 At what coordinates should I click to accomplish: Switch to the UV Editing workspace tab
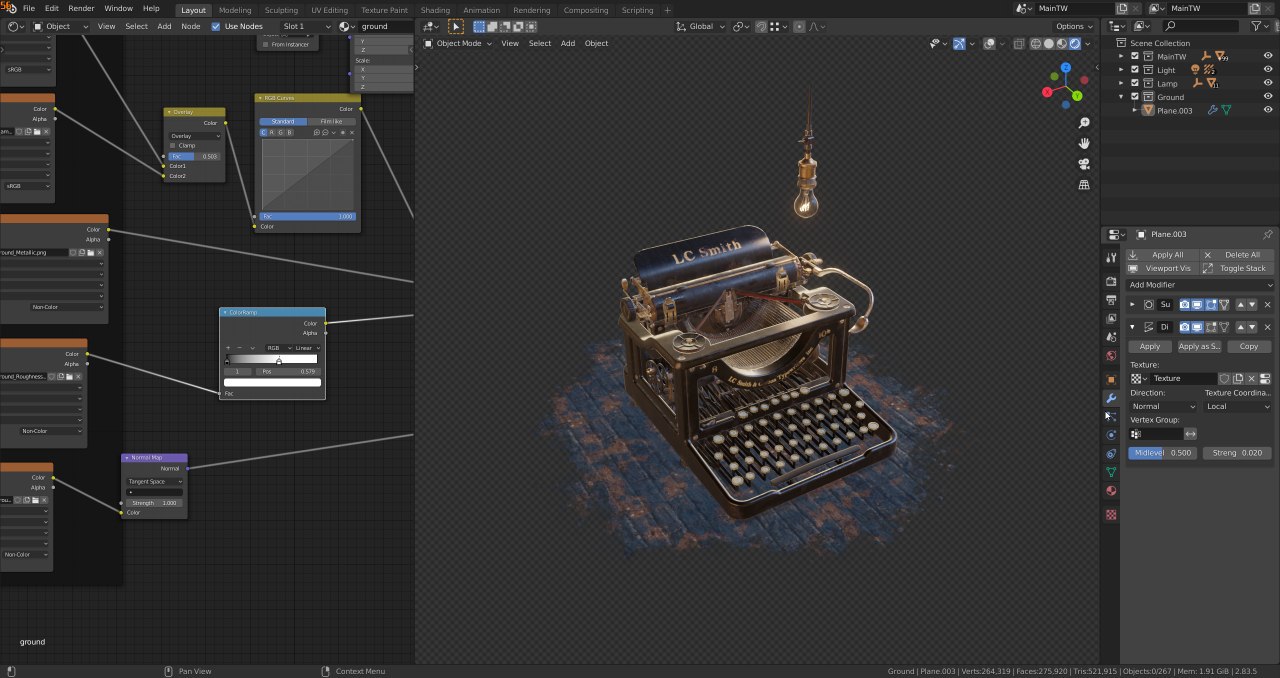click(329, 10)
